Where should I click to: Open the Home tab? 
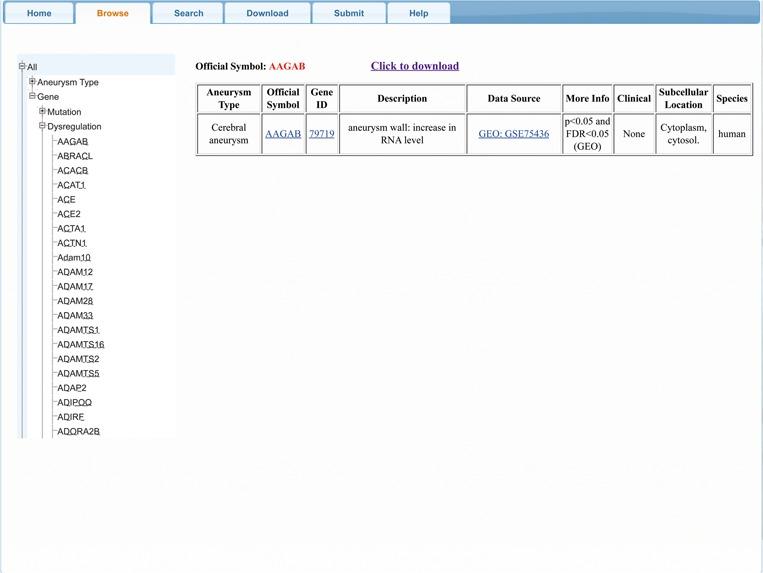pyautogui.click(x=39, y=13)
